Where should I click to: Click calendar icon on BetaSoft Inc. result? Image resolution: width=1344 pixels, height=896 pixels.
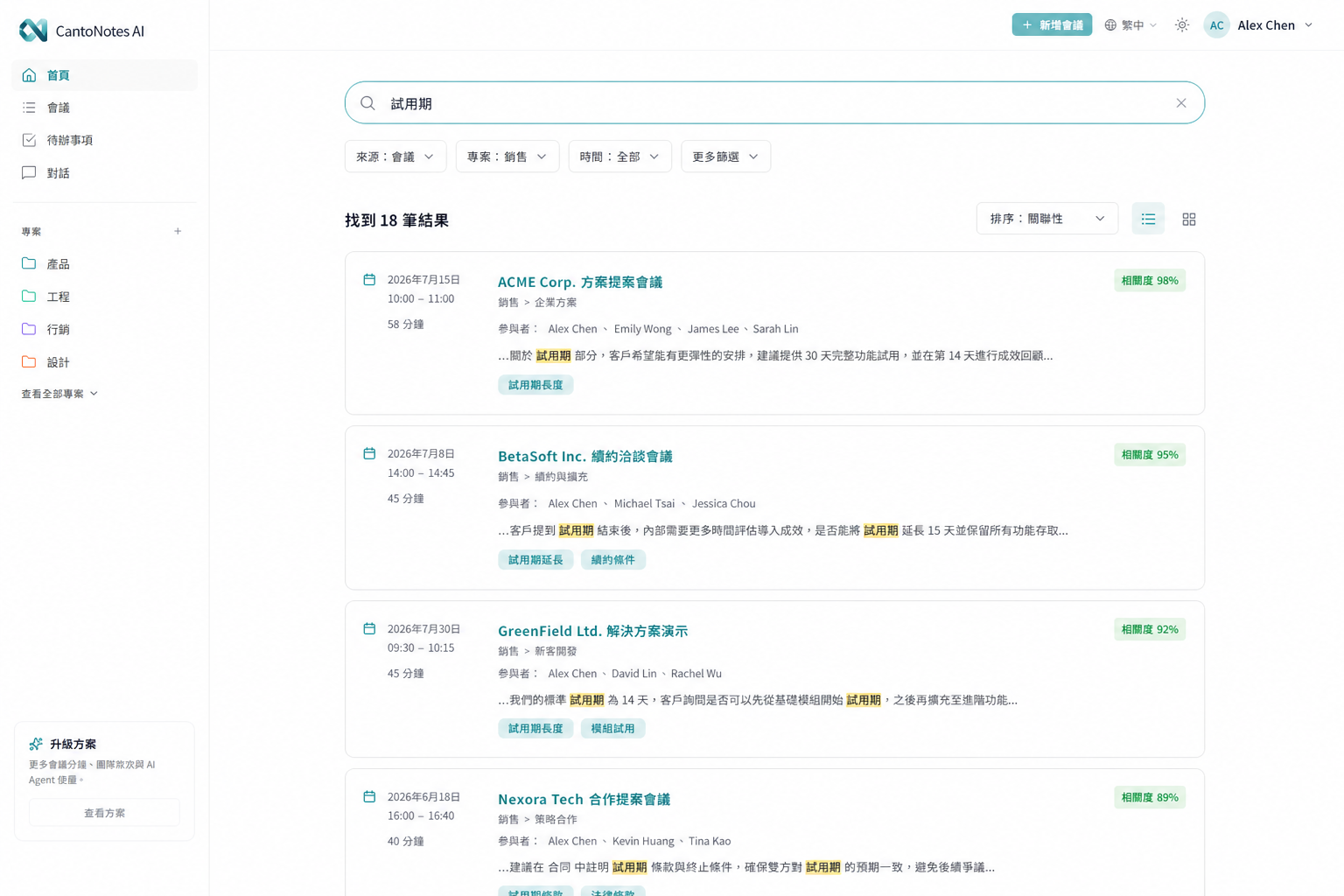369,454
